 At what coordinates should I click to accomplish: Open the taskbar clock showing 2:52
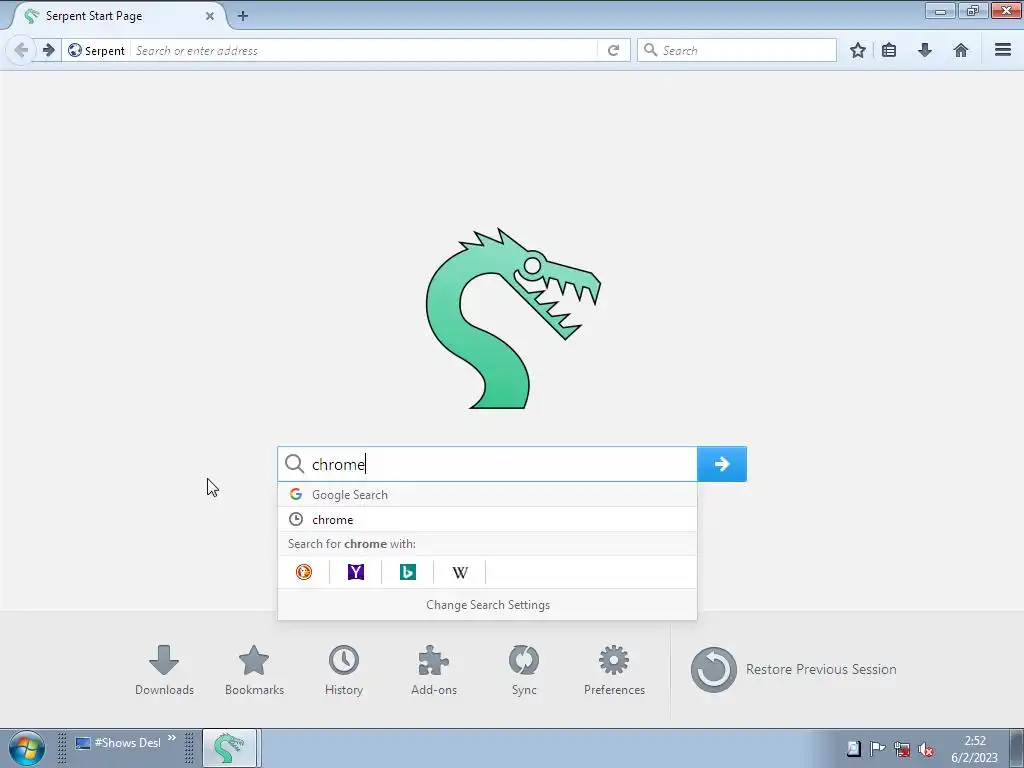click(974, 749)
